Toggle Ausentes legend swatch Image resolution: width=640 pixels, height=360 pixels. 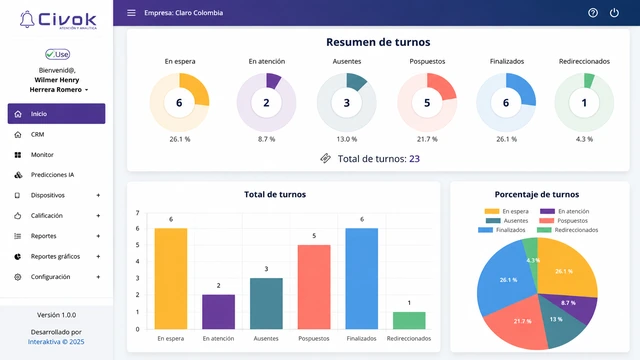pos(493,221)
